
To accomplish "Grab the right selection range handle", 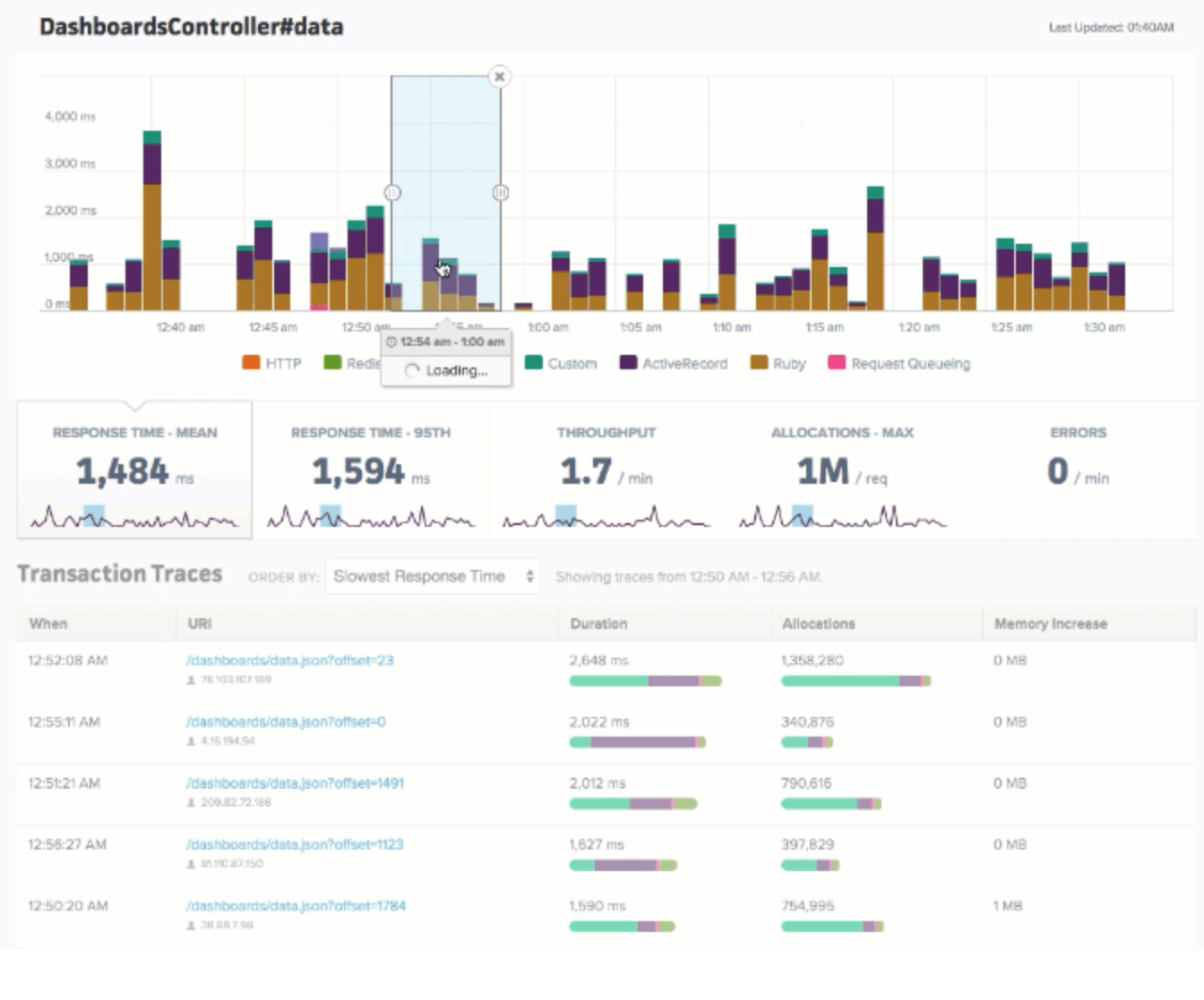I will pyautogui.click(x=501, y=193).
